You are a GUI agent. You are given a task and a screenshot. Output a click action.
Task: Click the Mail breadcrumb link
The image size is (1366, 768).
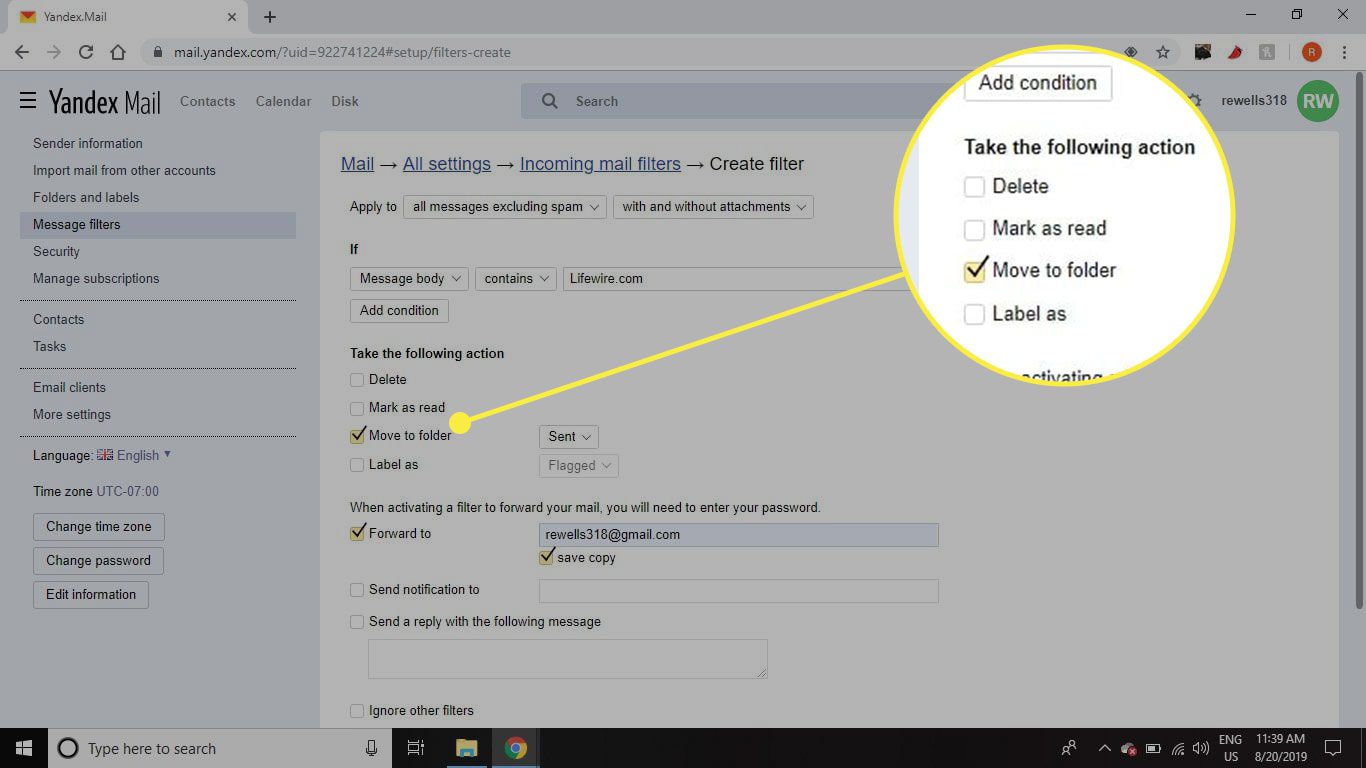point(357,164)
